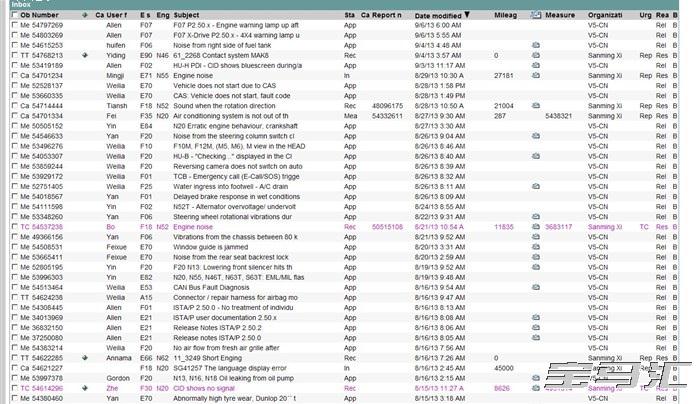This screenshot has height=404, width=700.
Task: Click date '9/6/13 6:00 AM'
Action: 438,25
